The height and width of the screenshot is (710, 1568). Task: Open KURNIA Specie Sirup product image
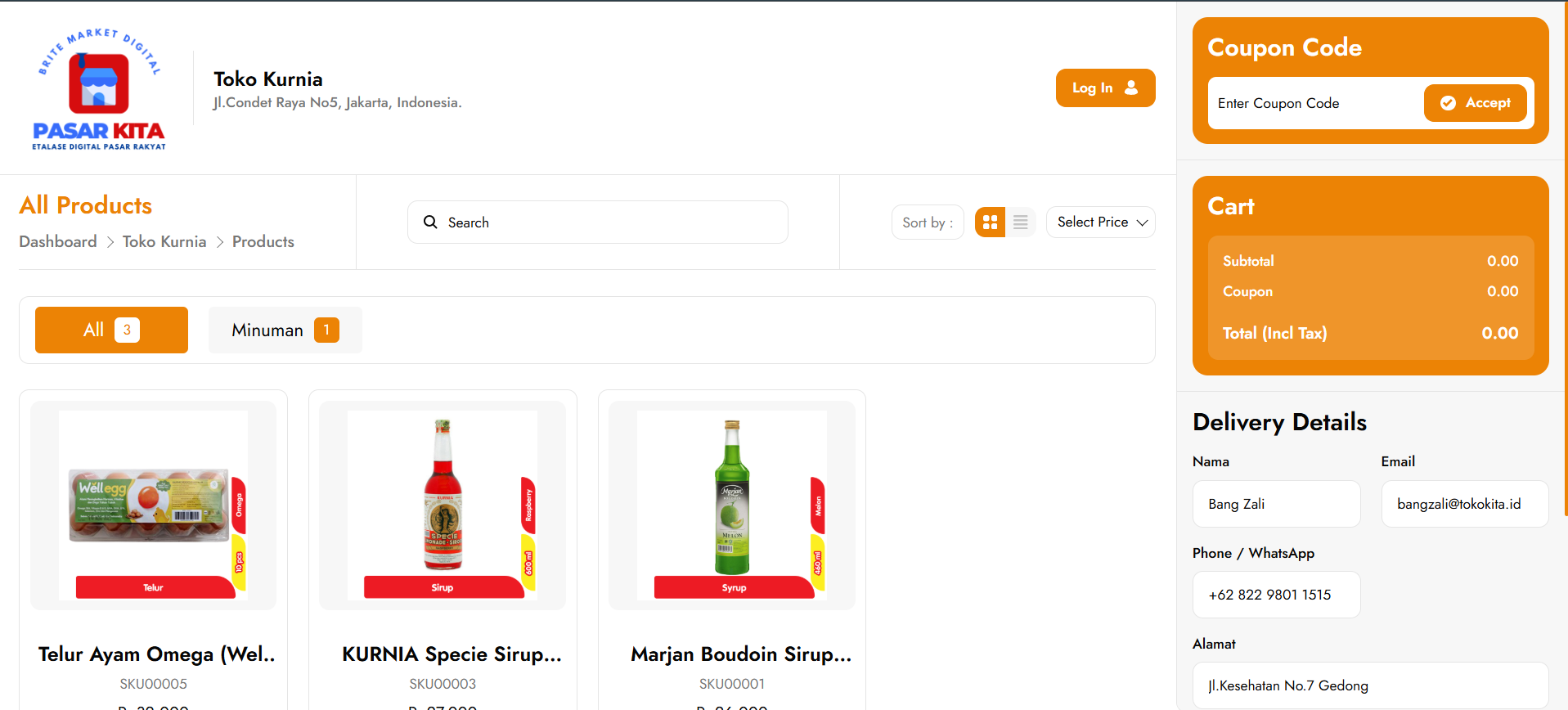[x=443, y=506]
